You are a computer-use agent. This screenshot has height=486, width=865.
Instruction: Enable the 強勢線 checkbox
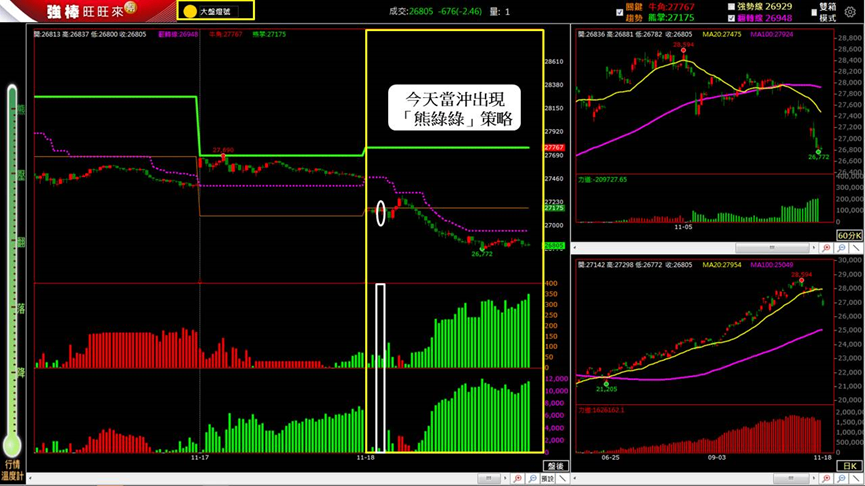(731, 7)
